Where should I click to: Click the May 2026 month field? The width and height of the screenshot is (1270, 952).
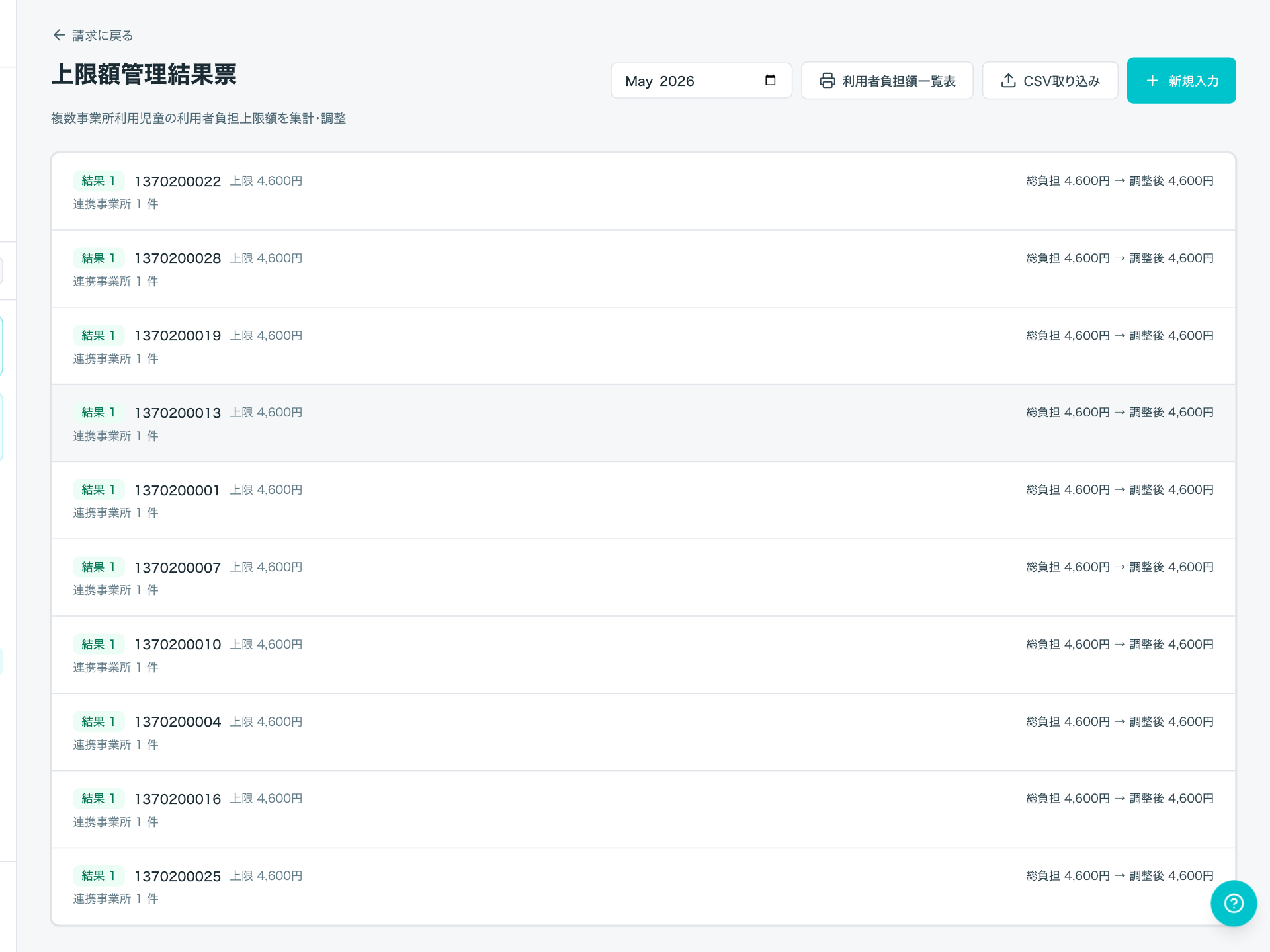point(701,81)
